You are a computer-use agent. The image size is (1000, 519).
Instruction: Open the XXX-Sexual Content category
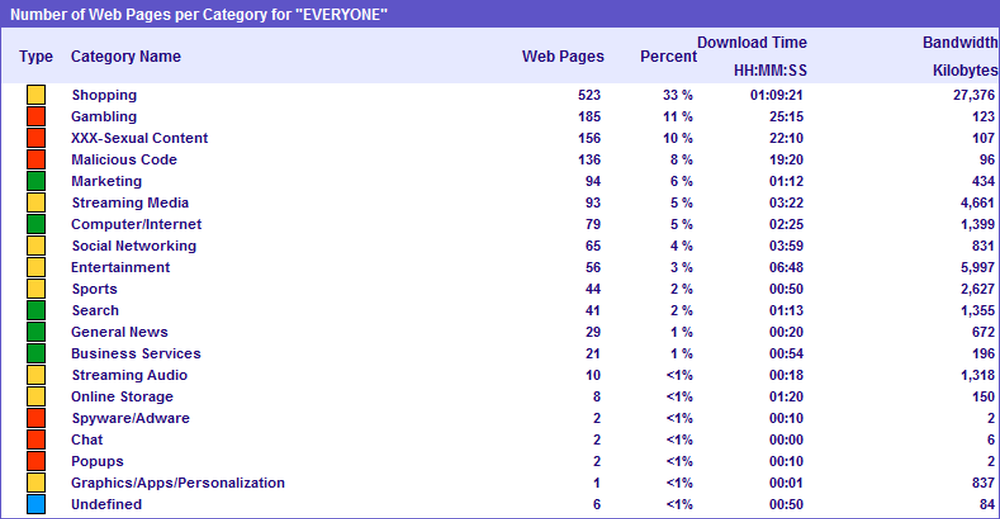click(x=140, y=138)
